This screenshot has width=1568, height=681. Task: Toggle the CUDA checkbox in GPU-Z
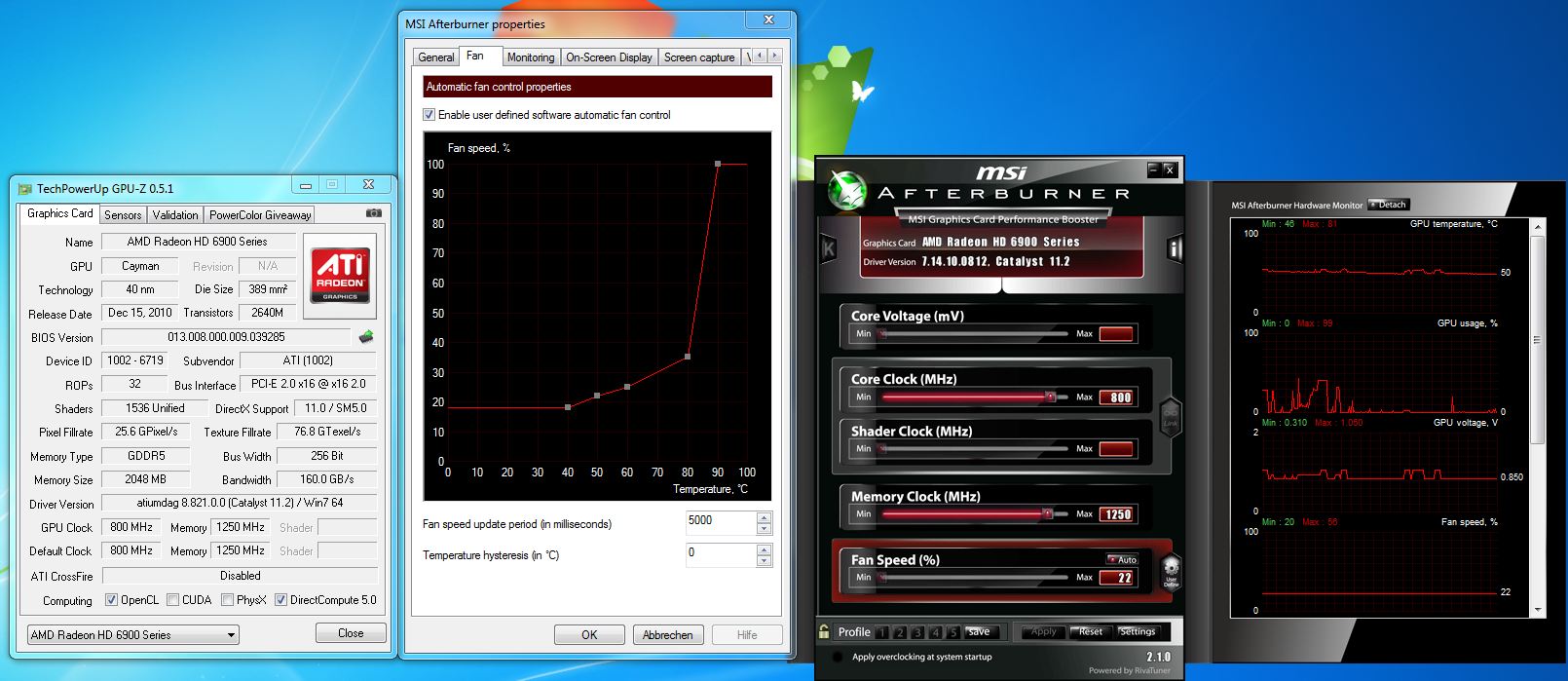[172, 600]
